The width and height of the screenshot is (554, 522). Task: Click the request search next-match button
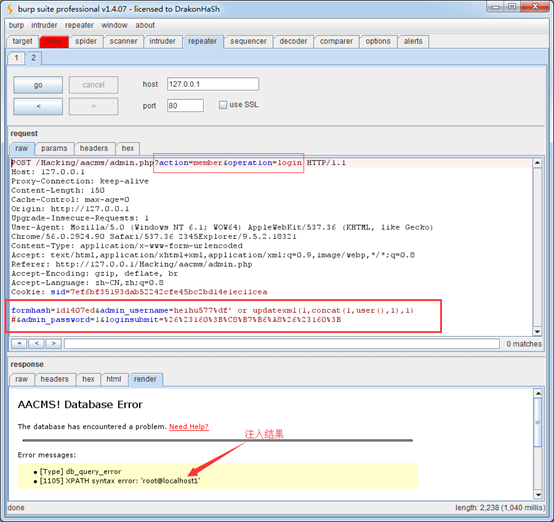[x=53, y=343]
